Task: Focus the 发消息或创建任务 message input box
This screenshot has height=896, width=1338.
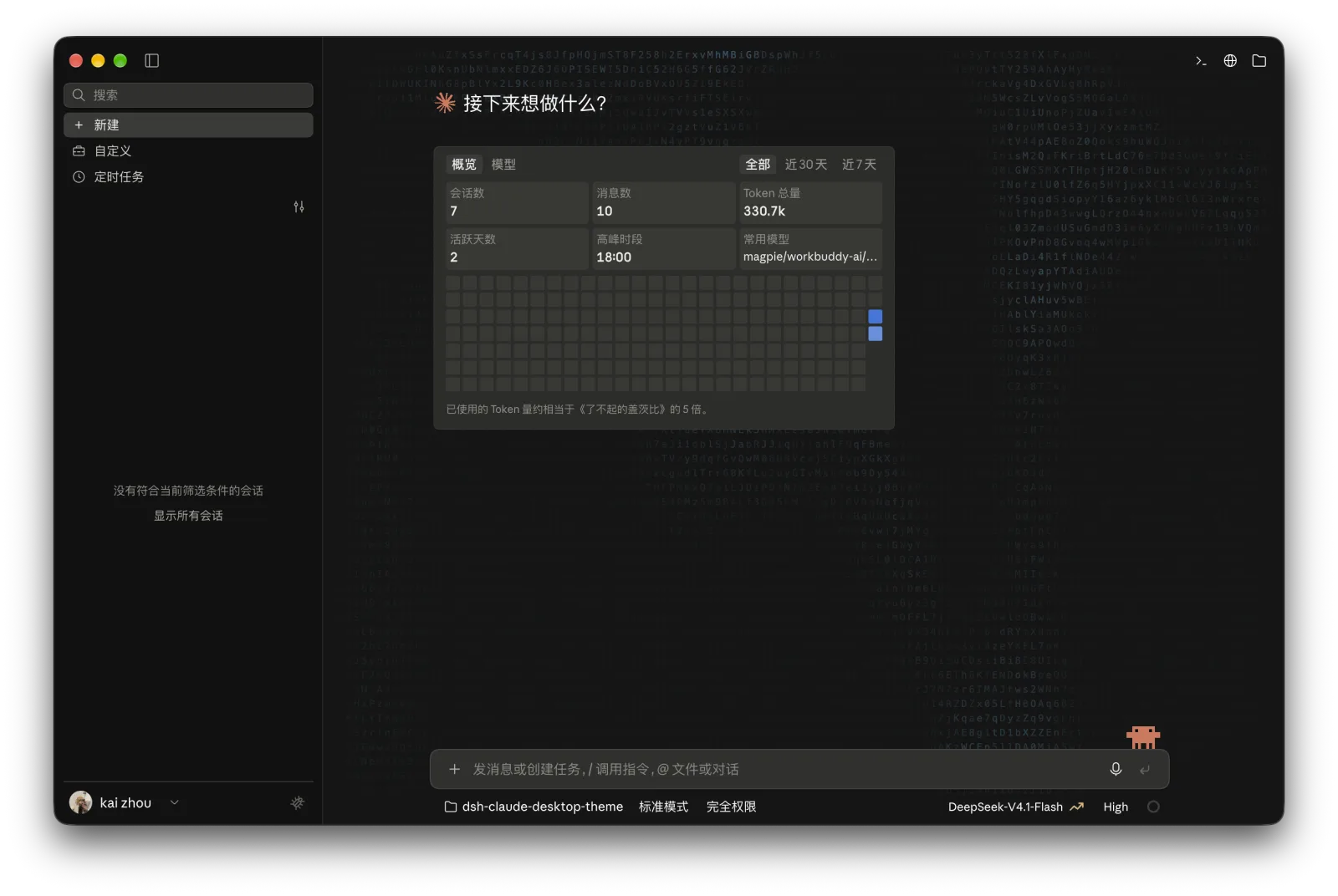Action: click(x=799, y=769)
